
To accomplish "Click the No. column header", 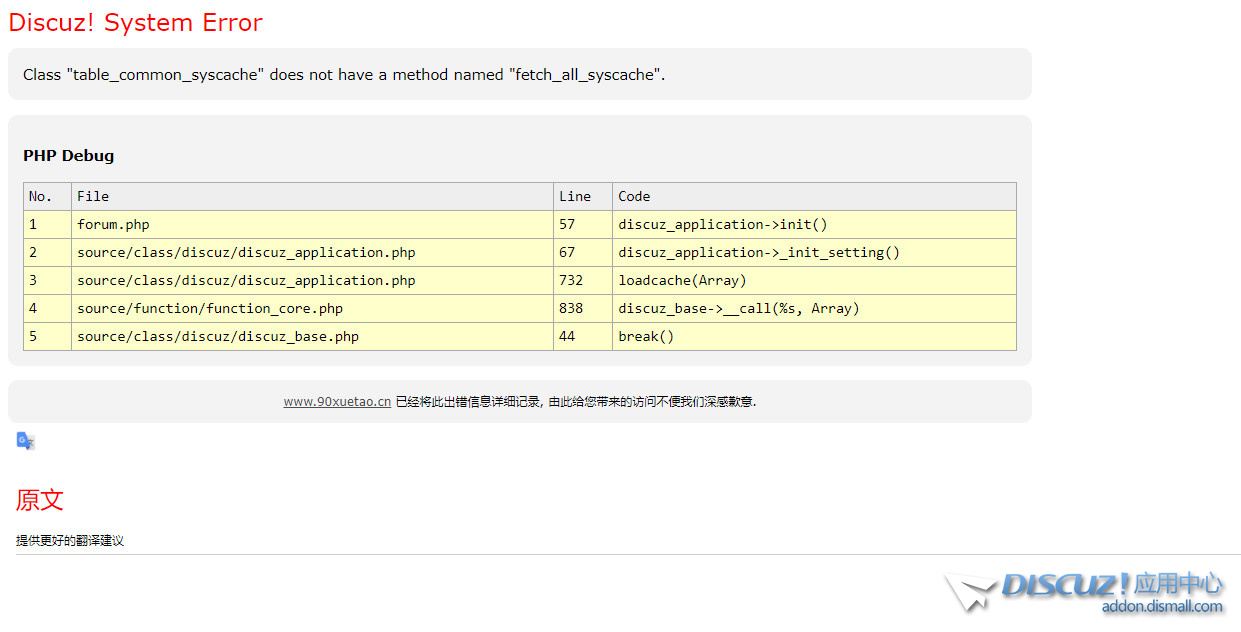I will pyautogui.click(x=40, y=197).
